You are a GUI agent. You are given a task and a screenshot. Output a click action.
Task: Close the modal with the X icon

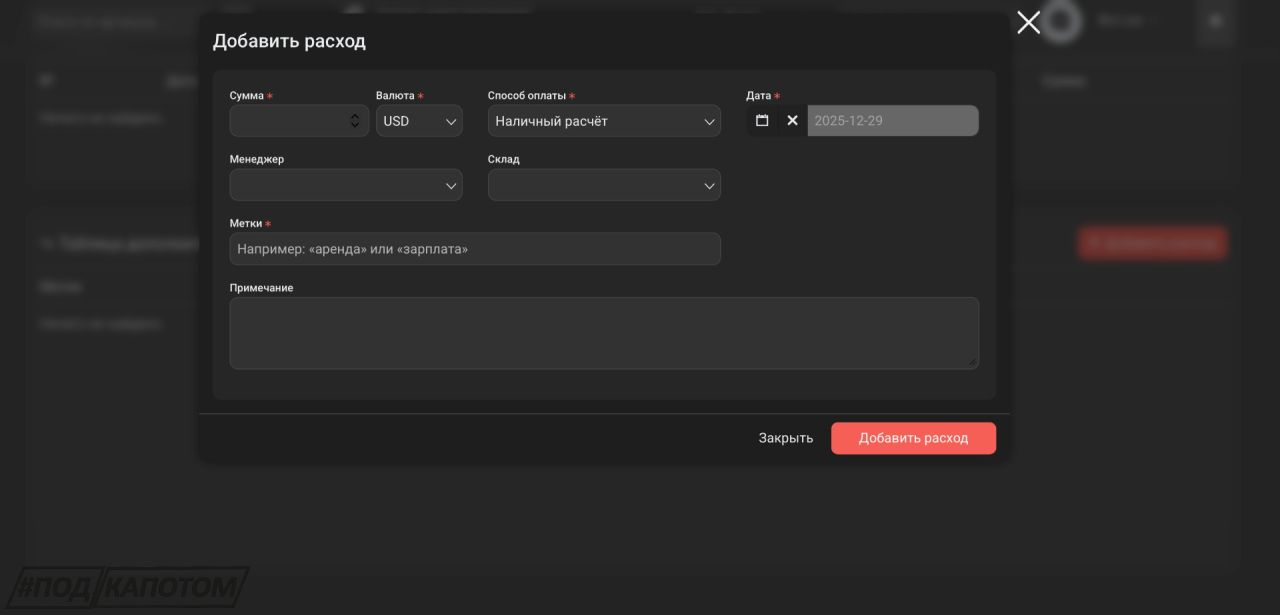(1028, 23)
